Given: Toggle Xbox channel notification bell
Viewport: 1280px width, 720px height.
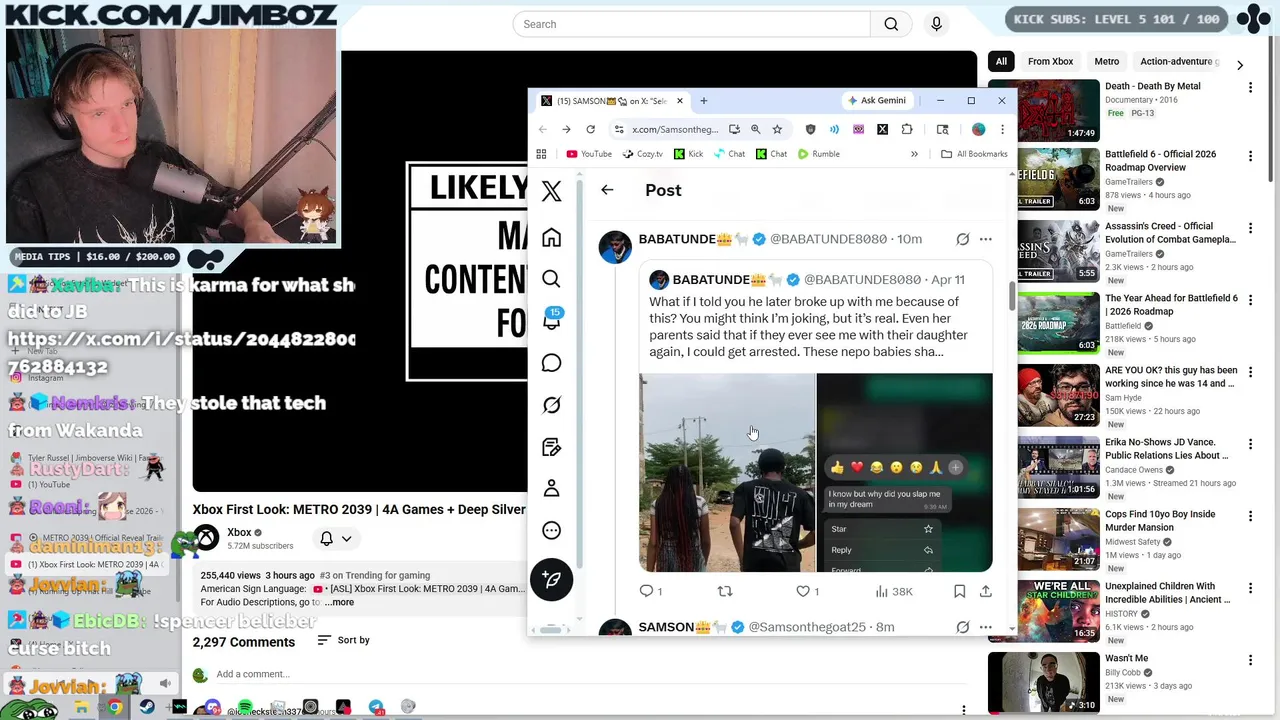Looking at the screenshot, I should pos(326,538).
